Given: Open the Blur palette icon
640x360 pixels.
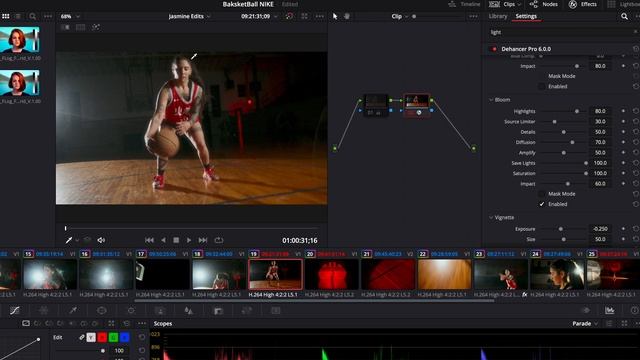Looking at the screenshot, I should click(x=189, y=311).
